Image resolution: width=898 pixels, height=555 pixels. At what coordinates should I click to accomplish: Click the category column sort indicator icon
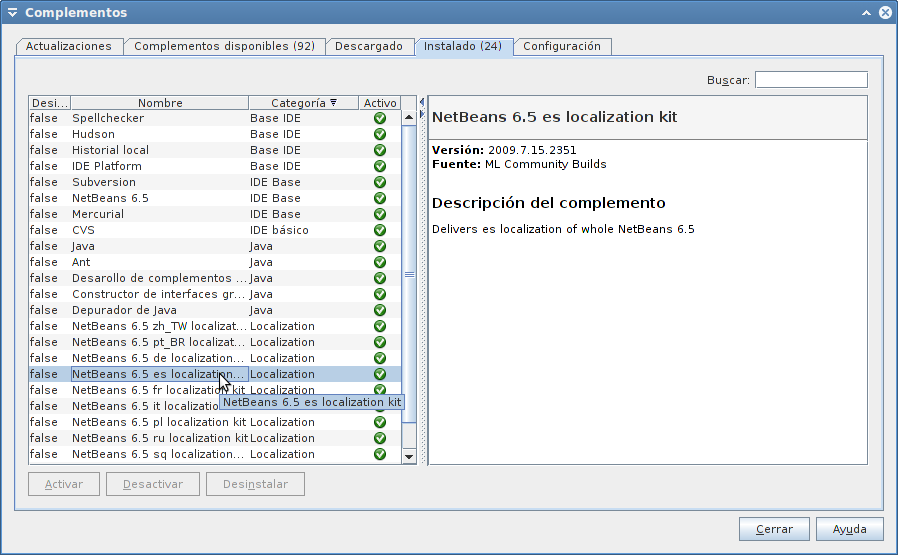click(x=333, y=103)
